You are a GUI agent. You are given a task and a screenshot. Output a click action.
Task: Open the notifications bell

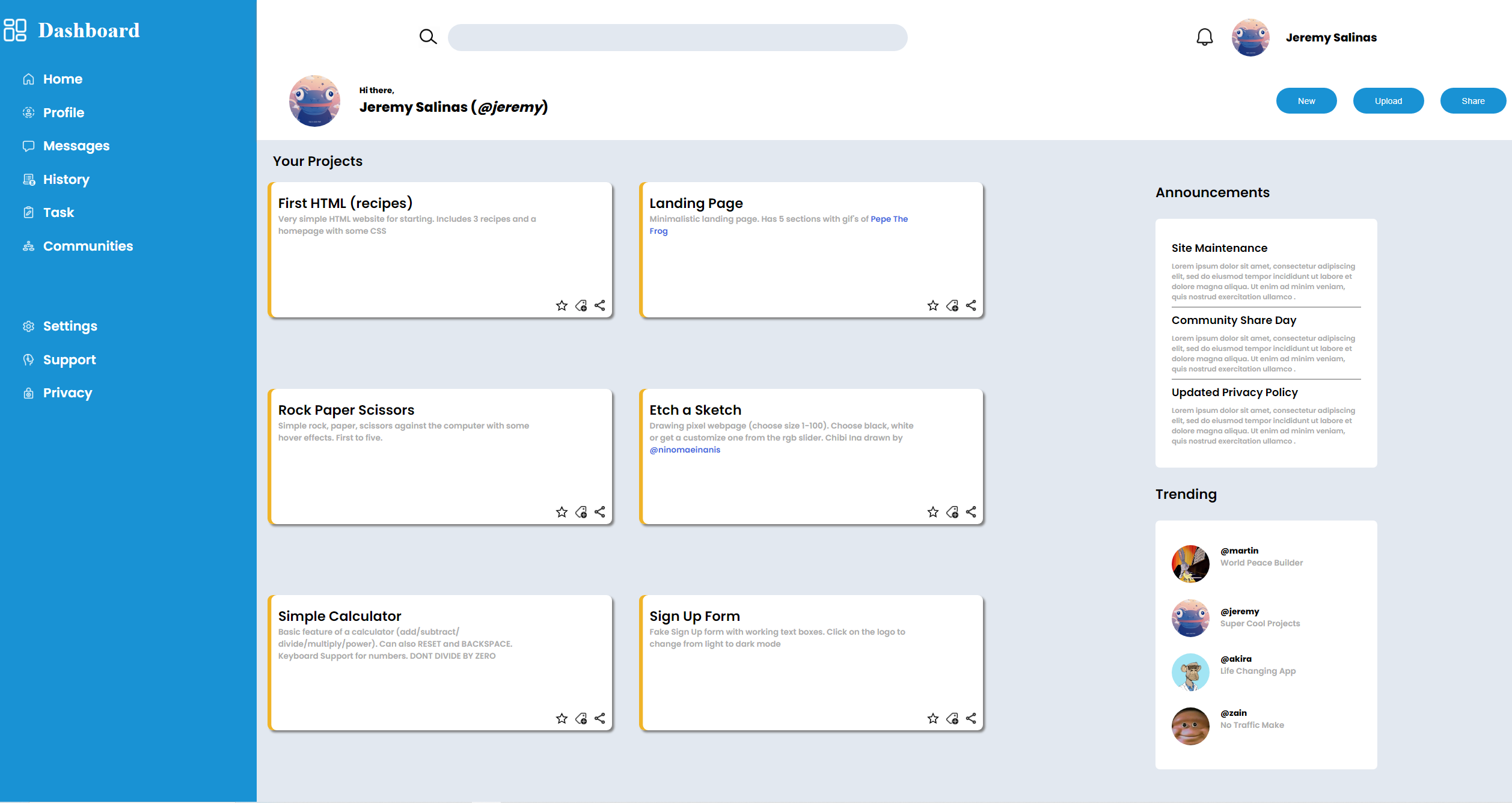coord(1204,37)
